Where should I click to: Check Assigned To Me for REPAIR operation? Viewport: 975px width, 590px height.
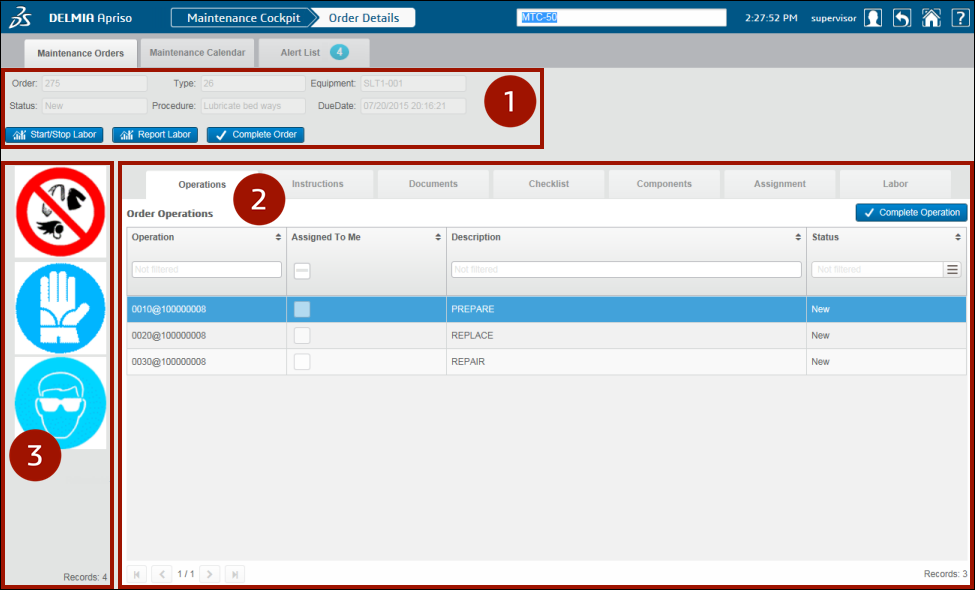click(x=302, y=362)
